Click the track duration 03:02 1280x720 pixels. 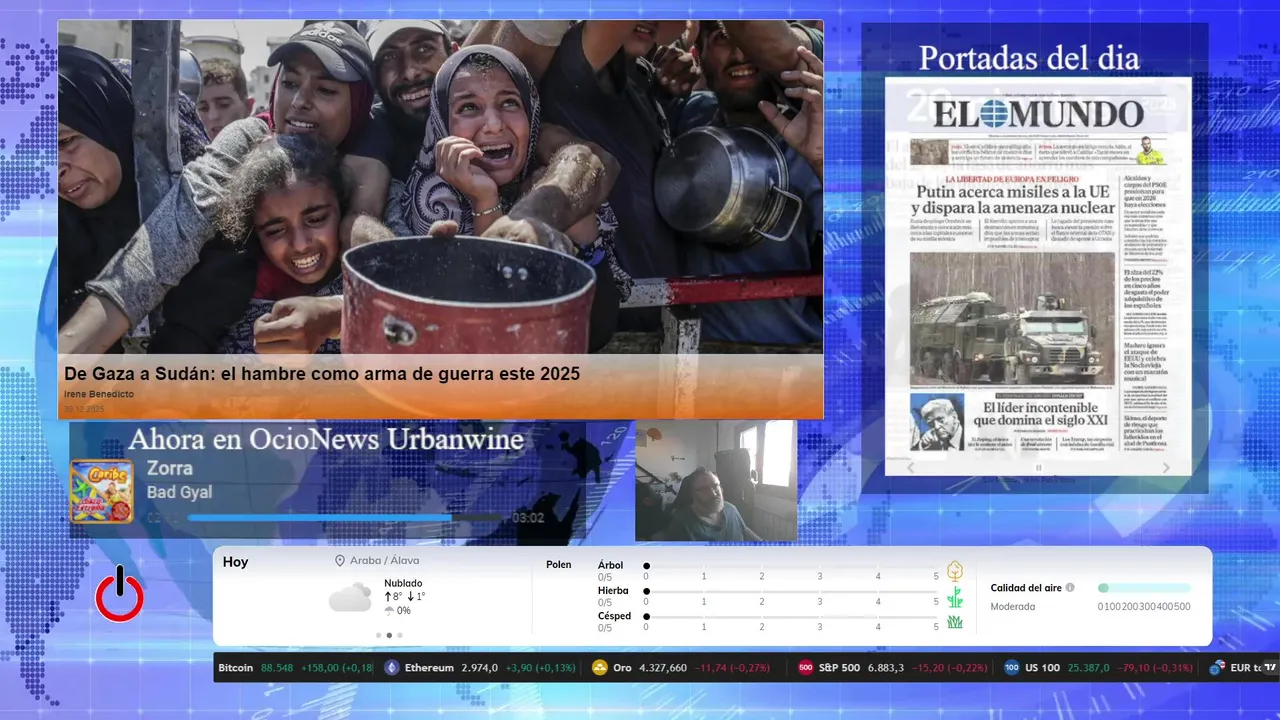[528, 518]
